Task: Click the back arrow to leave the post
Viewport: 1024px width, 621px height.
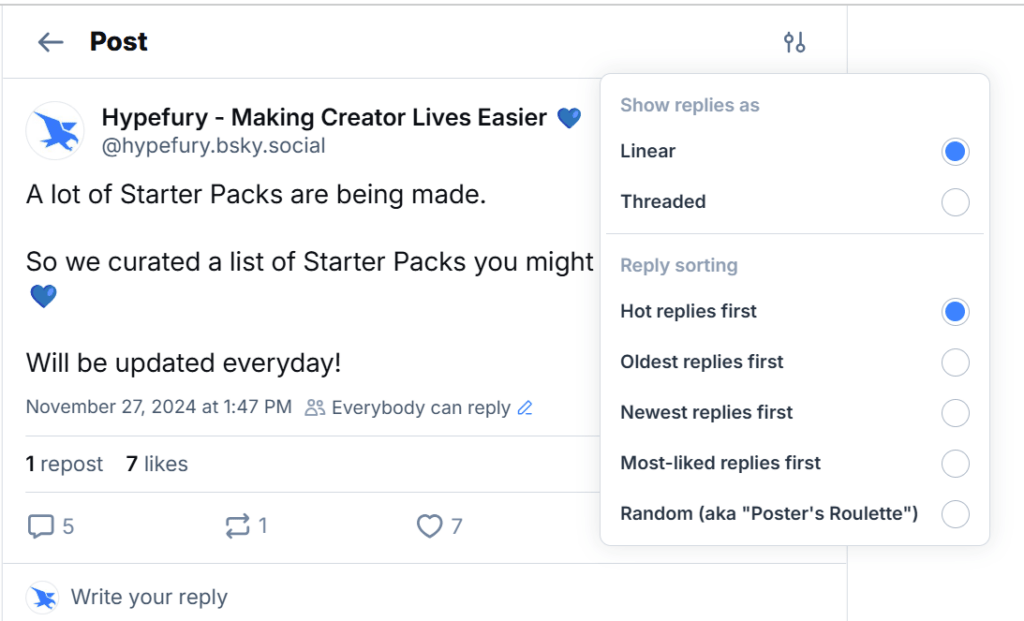Action: coord(50,42)
